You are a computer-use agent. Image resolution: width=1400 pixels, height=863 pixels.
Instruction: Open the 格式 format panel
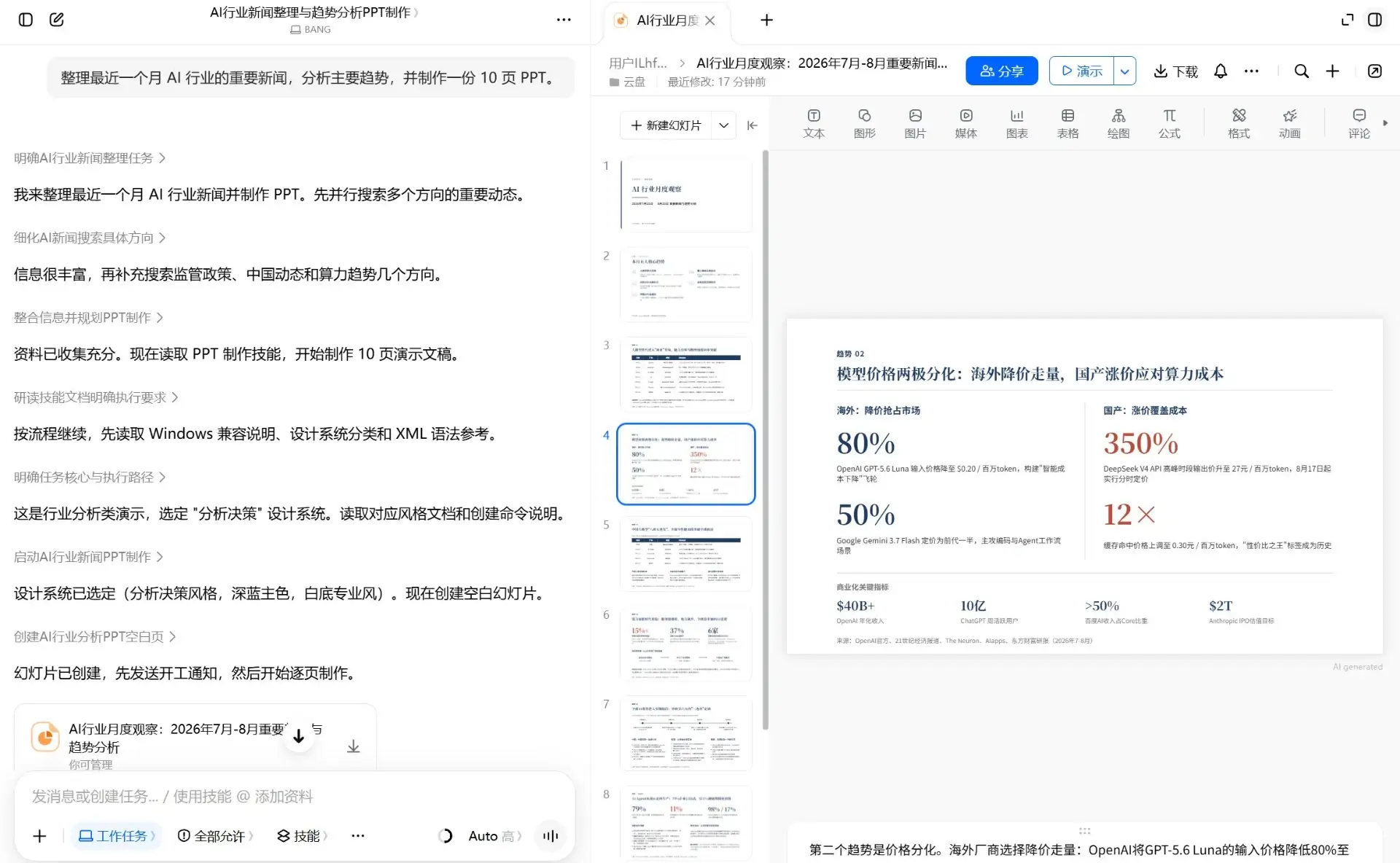(1239, 124)
